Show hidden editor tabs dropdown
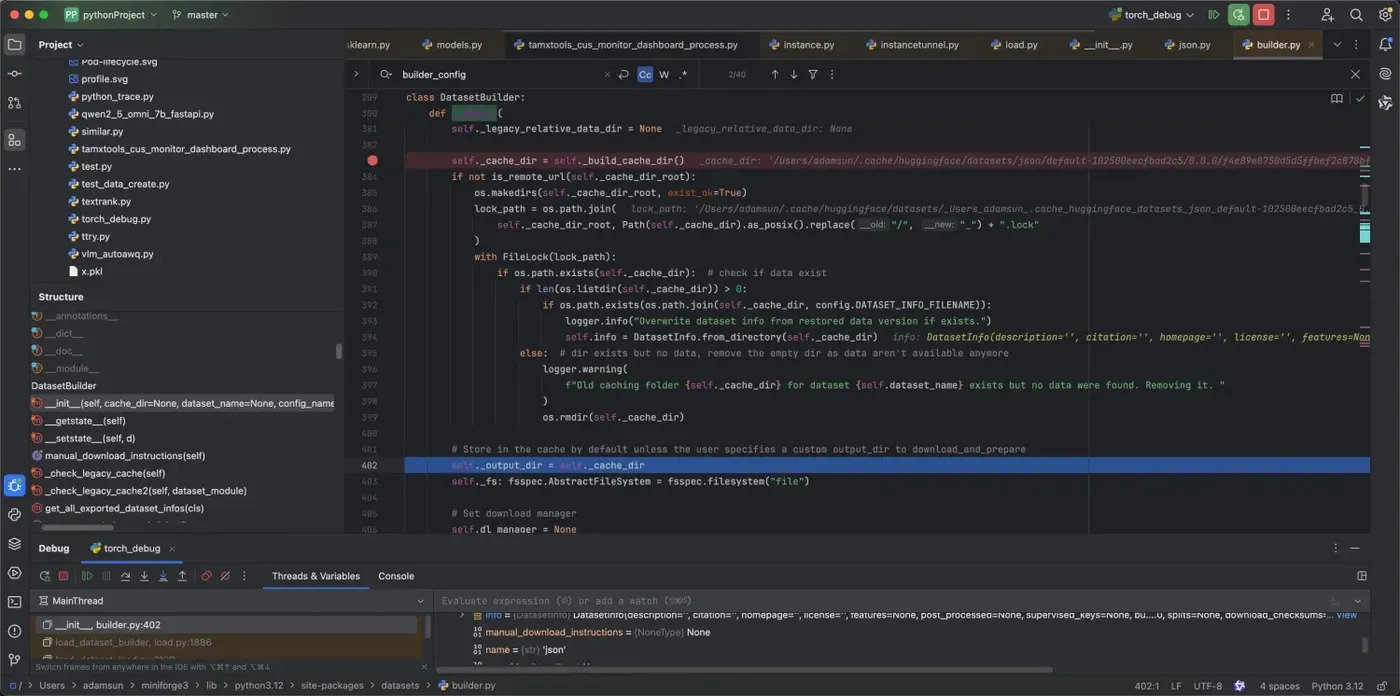The height and width of the screenshot is (696, 1400). [x=1337, y=45]
